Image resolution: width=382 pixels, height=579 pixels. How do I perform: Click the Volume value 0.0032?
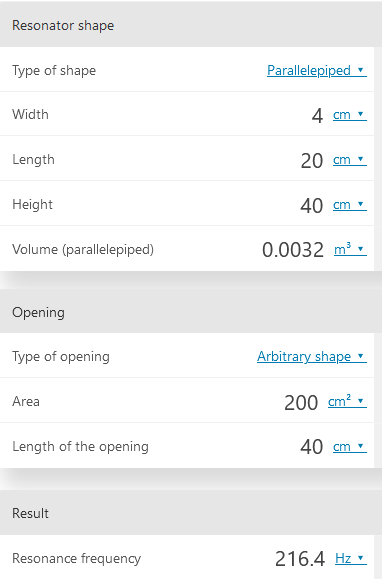coord(293,250)
